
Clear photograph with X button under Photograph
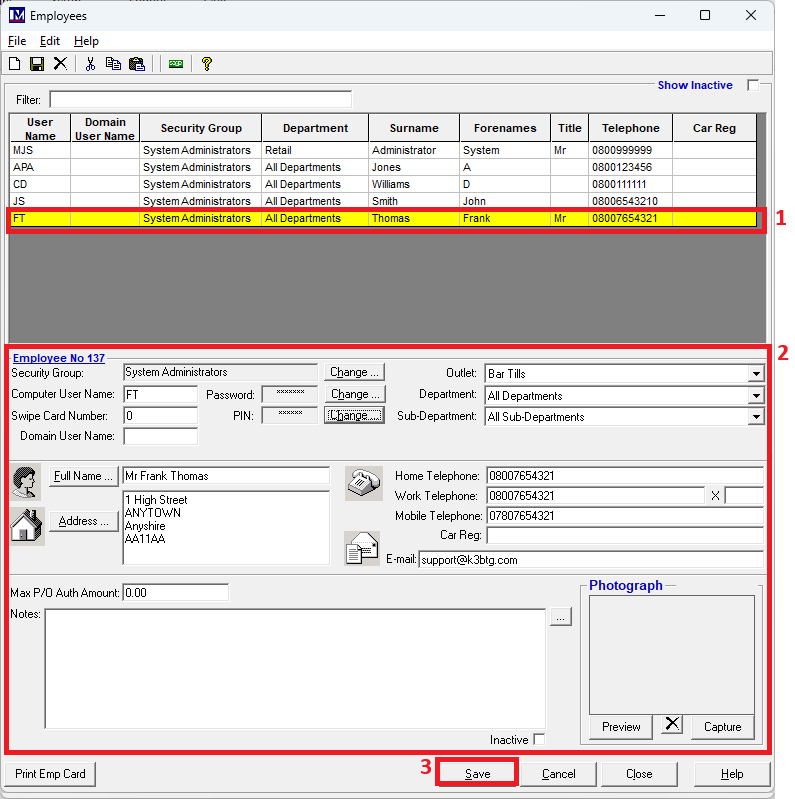pos(672,725)
